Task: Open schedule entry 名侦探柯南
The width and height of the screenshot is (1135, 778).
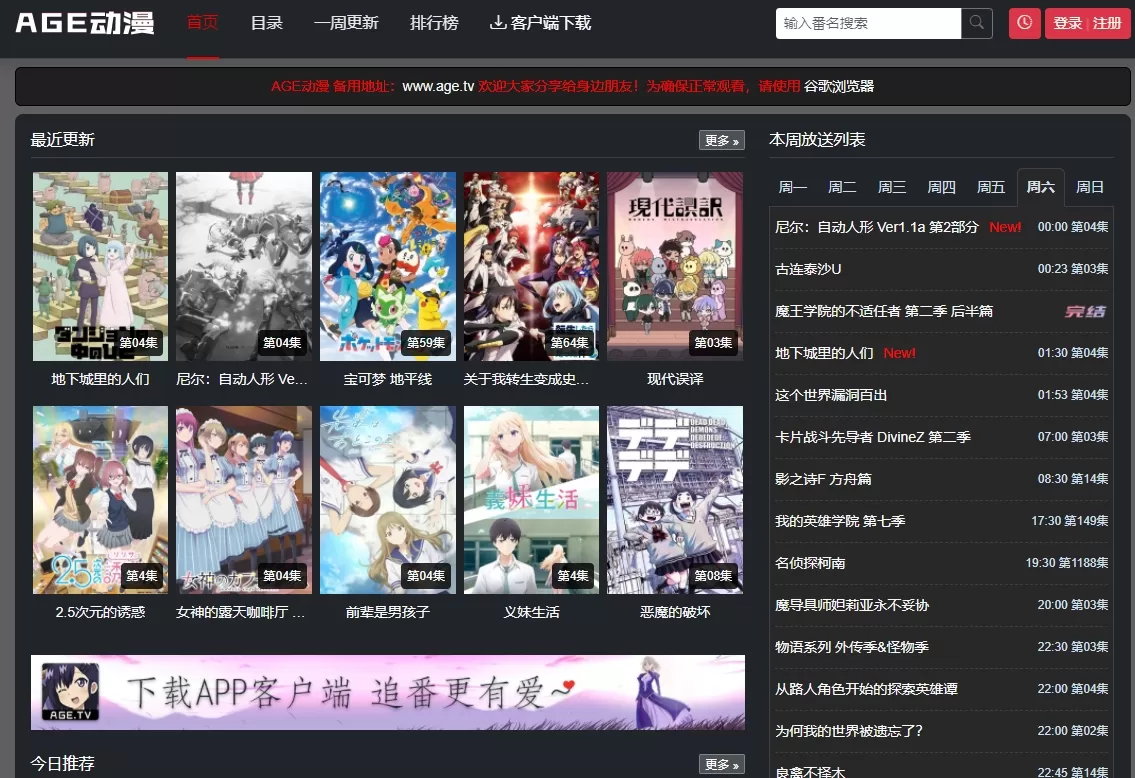Action: (941, 563)
